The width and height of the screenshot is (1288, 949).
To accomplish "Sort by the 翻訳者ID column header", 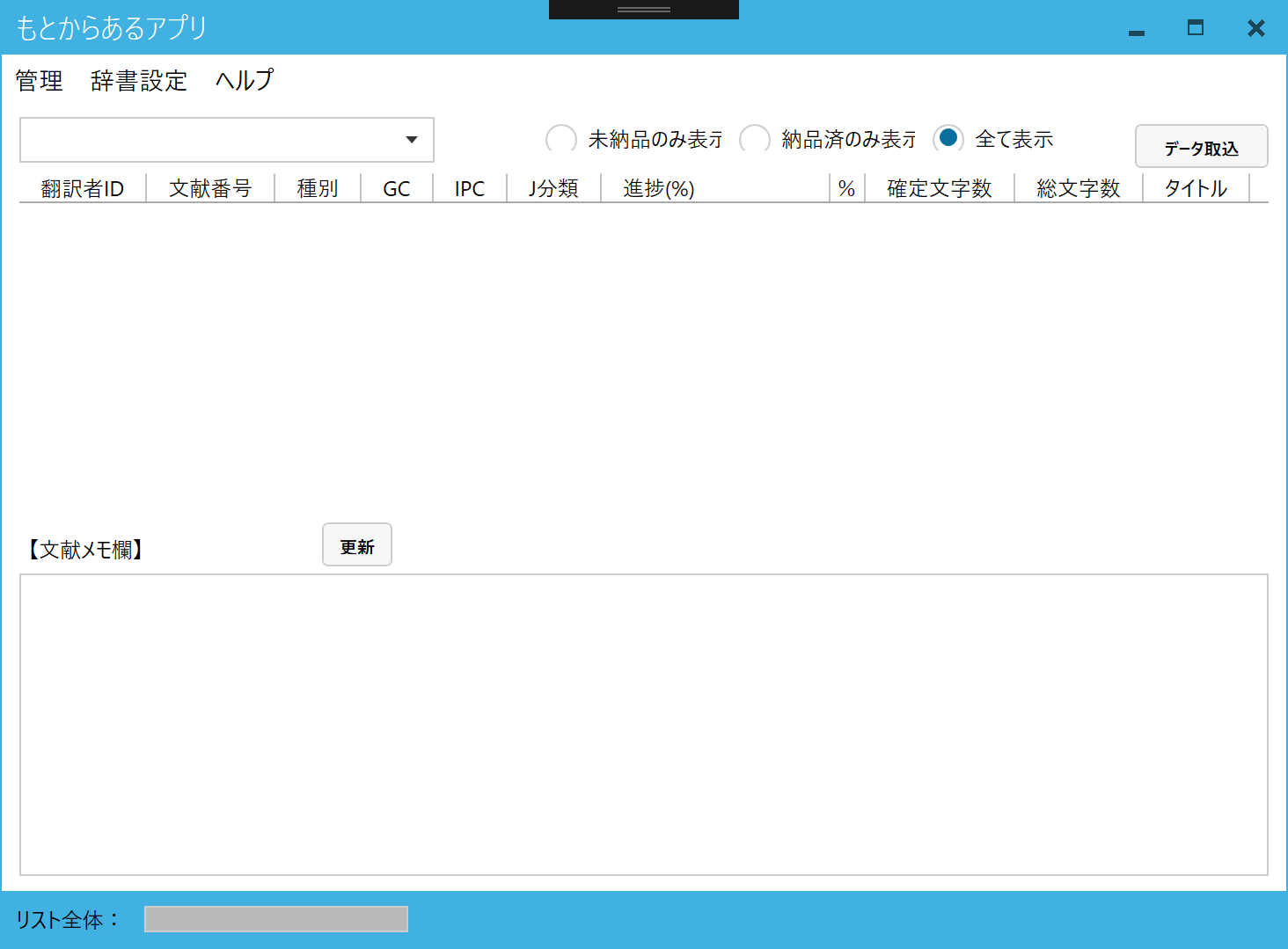I will (x=83, y=188).
